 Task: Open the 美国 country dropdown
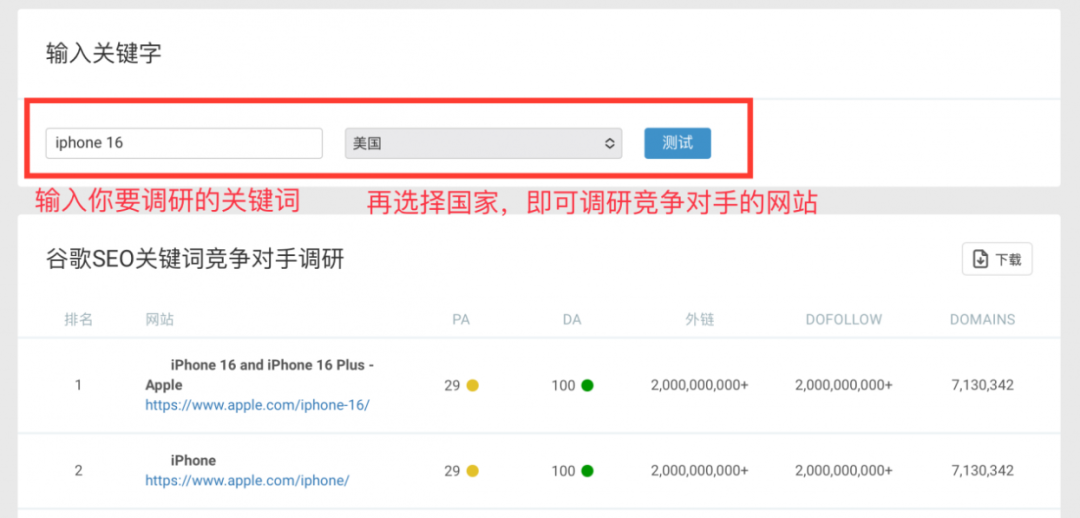point(483,143)
